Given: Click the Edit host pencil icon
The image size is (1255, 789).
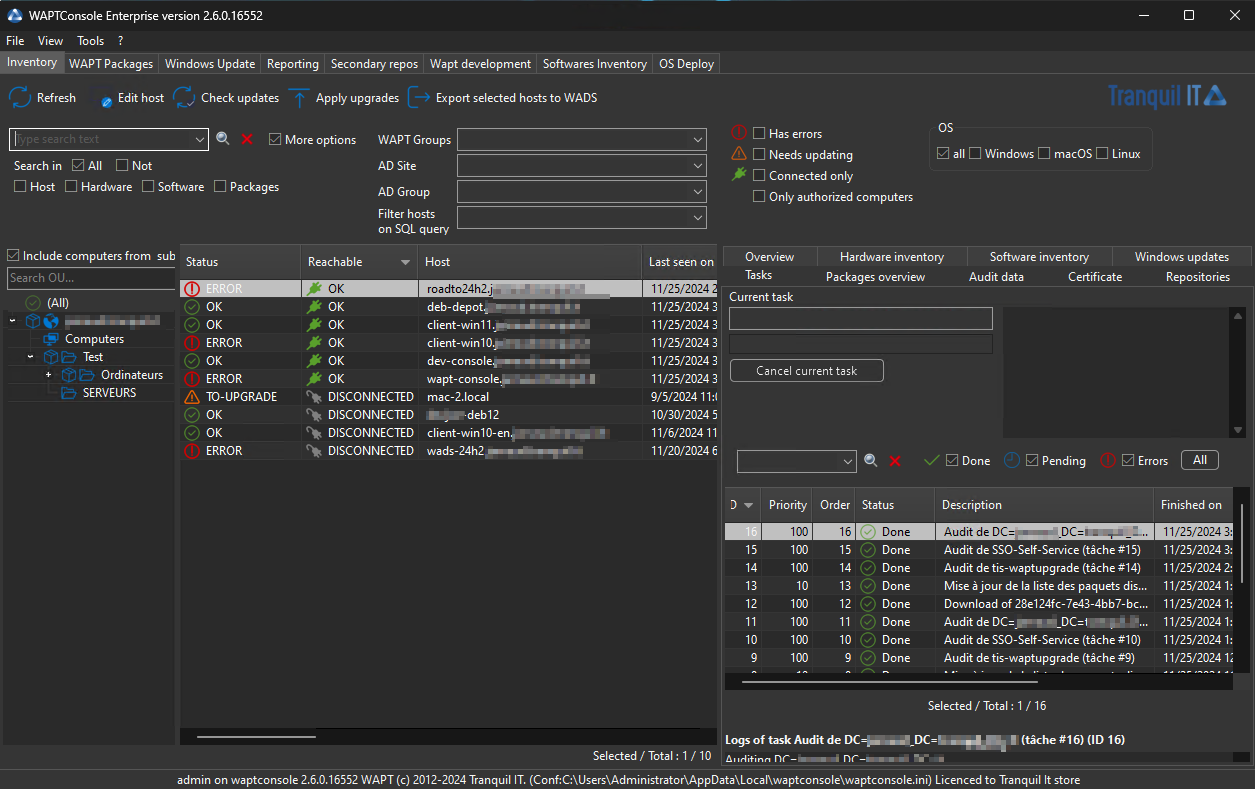Looking at the screenshot, I should pyautogui.click(x=104, y=99).
